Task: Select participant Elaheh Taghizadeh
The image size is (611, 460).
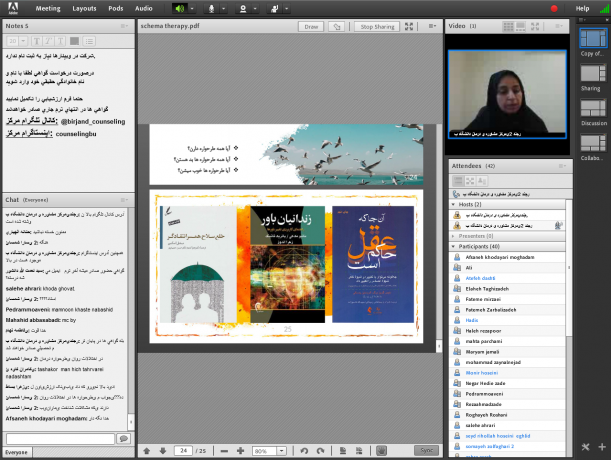Action: (x=508, y=289)
